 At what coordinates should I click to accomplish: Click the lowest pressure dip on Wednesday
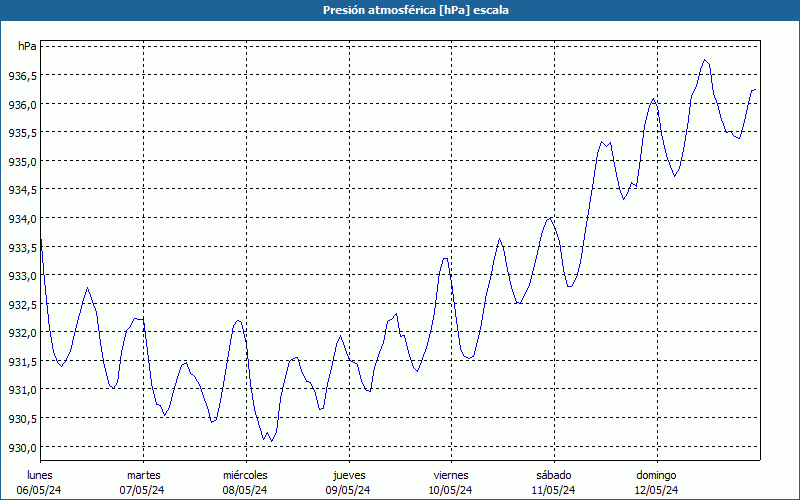(x=271, y=441)
